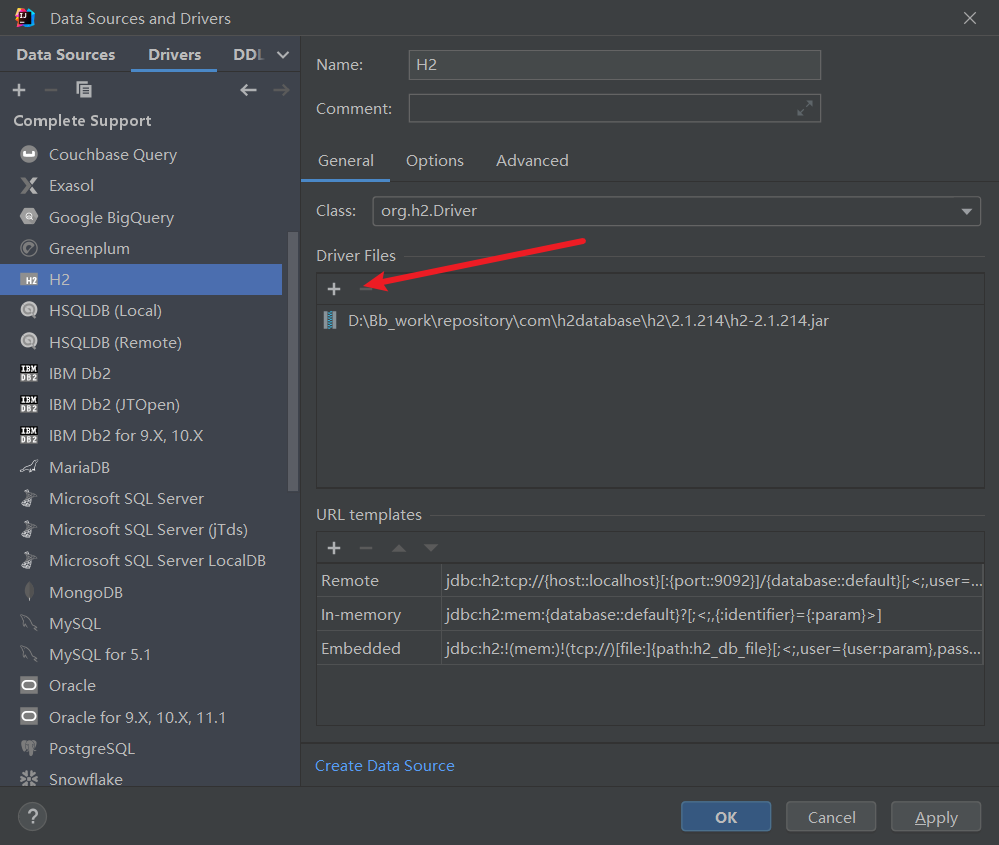Select HSQLDB (Local) in the driver list

tap(141, 310)
